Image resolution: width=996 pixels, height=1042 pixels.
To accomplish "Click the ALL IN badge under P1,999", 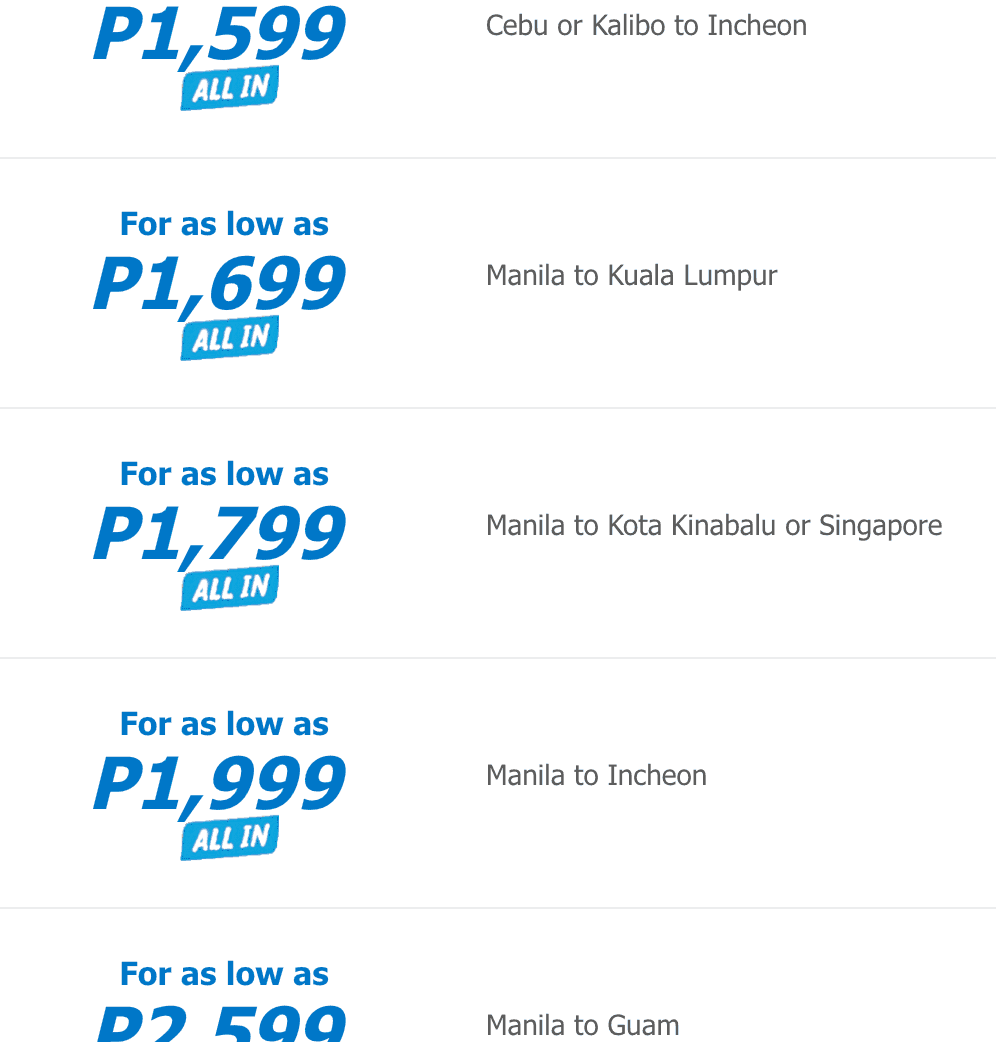I will [x=229, y=839].
